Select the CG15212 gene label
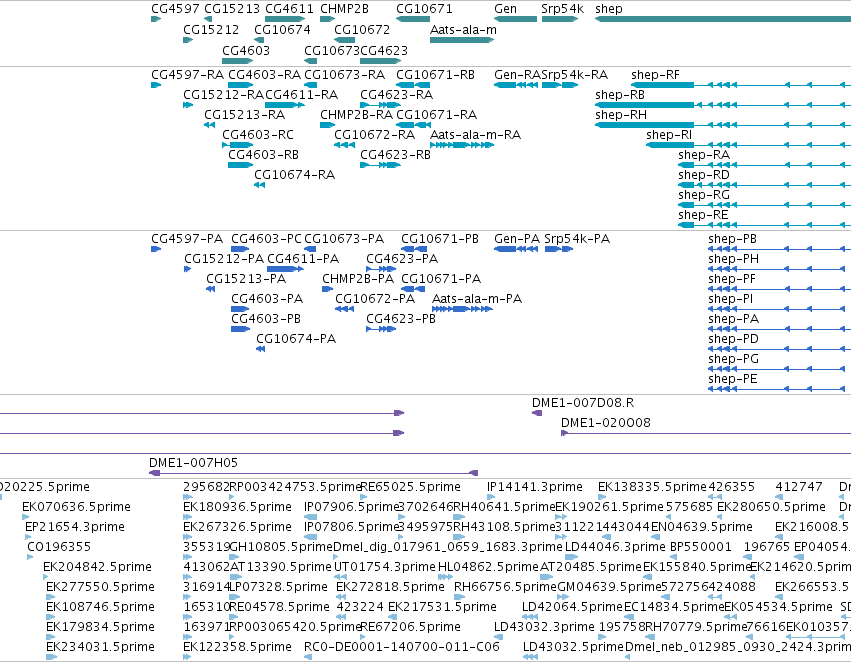851x662 pixels. (x=211, y=29)
